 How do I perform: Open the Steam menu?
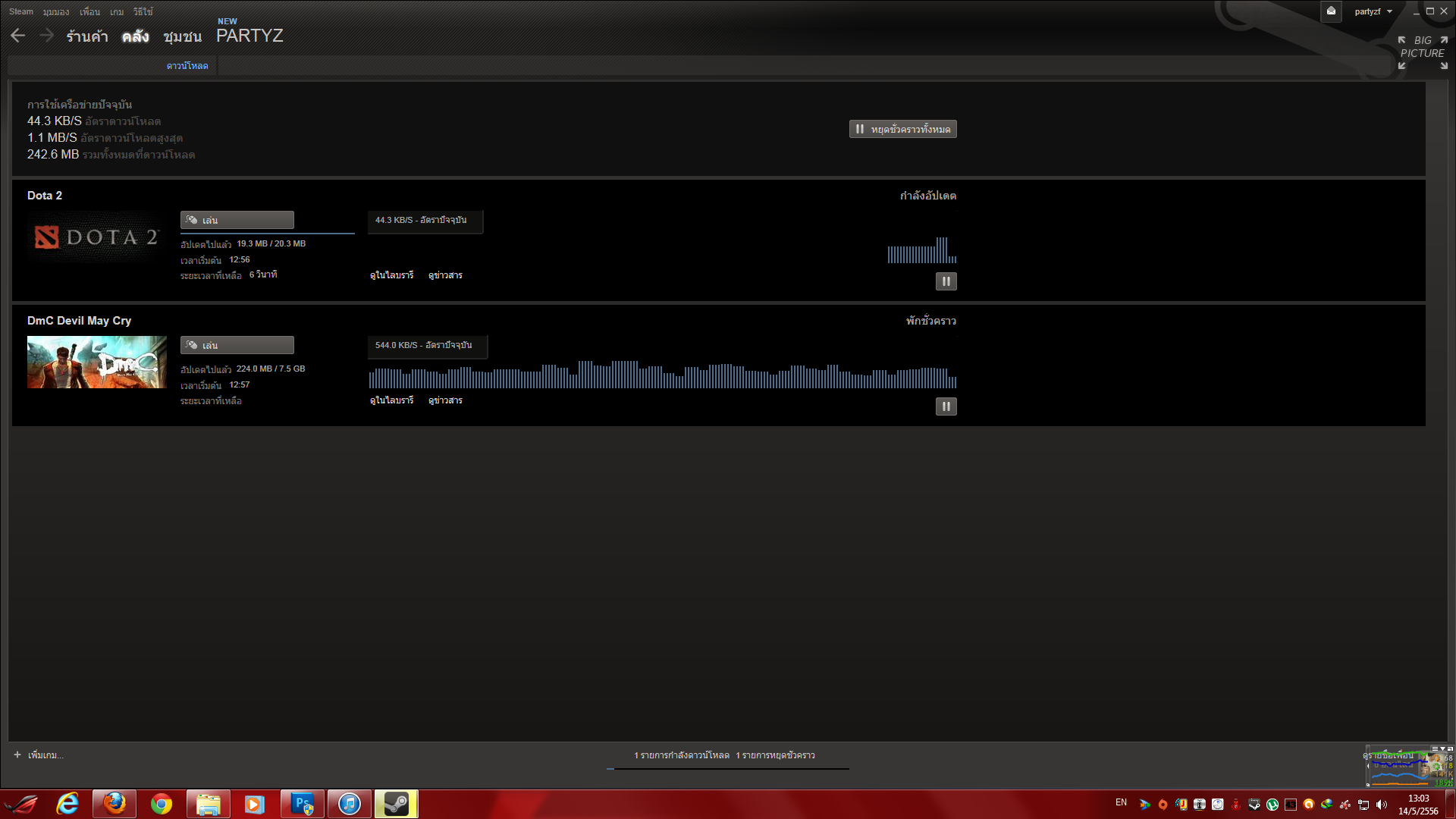pyautogui.click(x=21, y=11)
